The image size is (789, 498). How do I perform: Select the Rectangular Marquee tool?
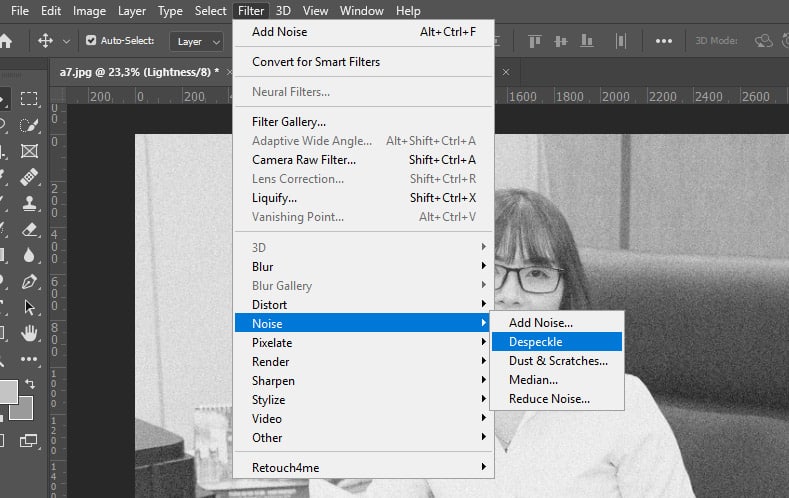[29, 98]
